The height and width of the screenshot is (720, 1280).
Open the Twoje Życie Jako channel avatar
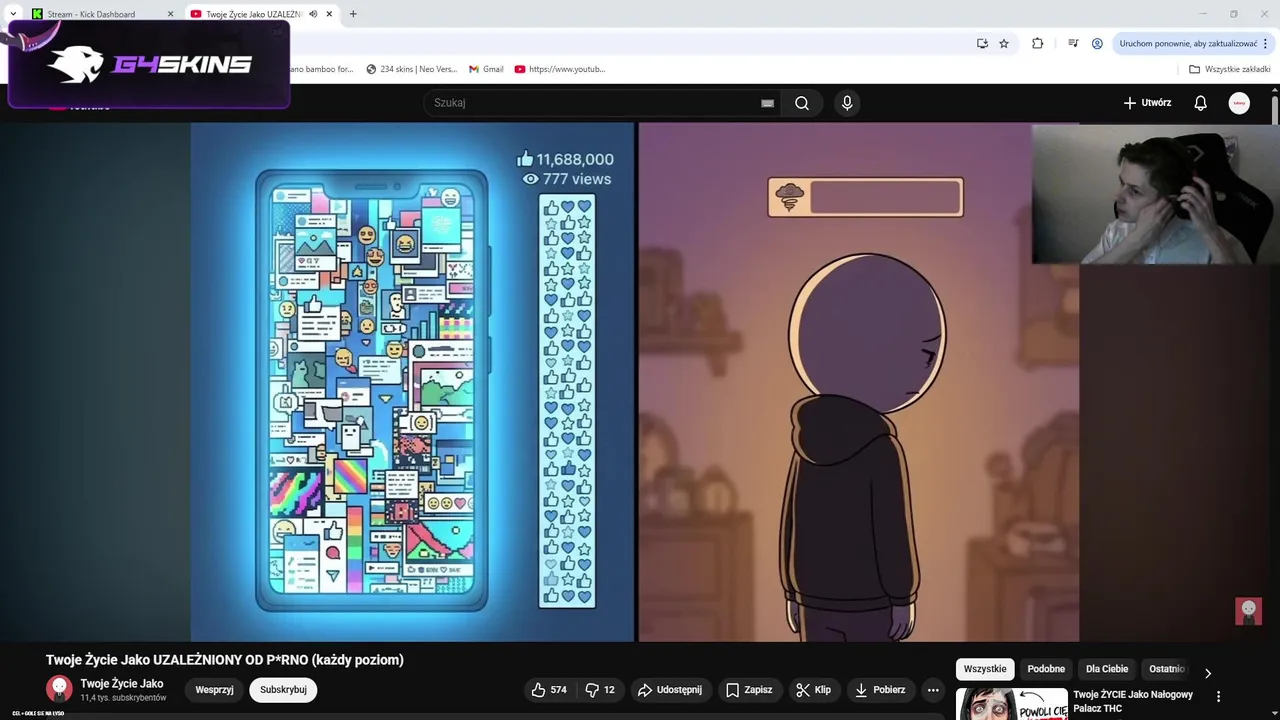[x=59, y=689]
